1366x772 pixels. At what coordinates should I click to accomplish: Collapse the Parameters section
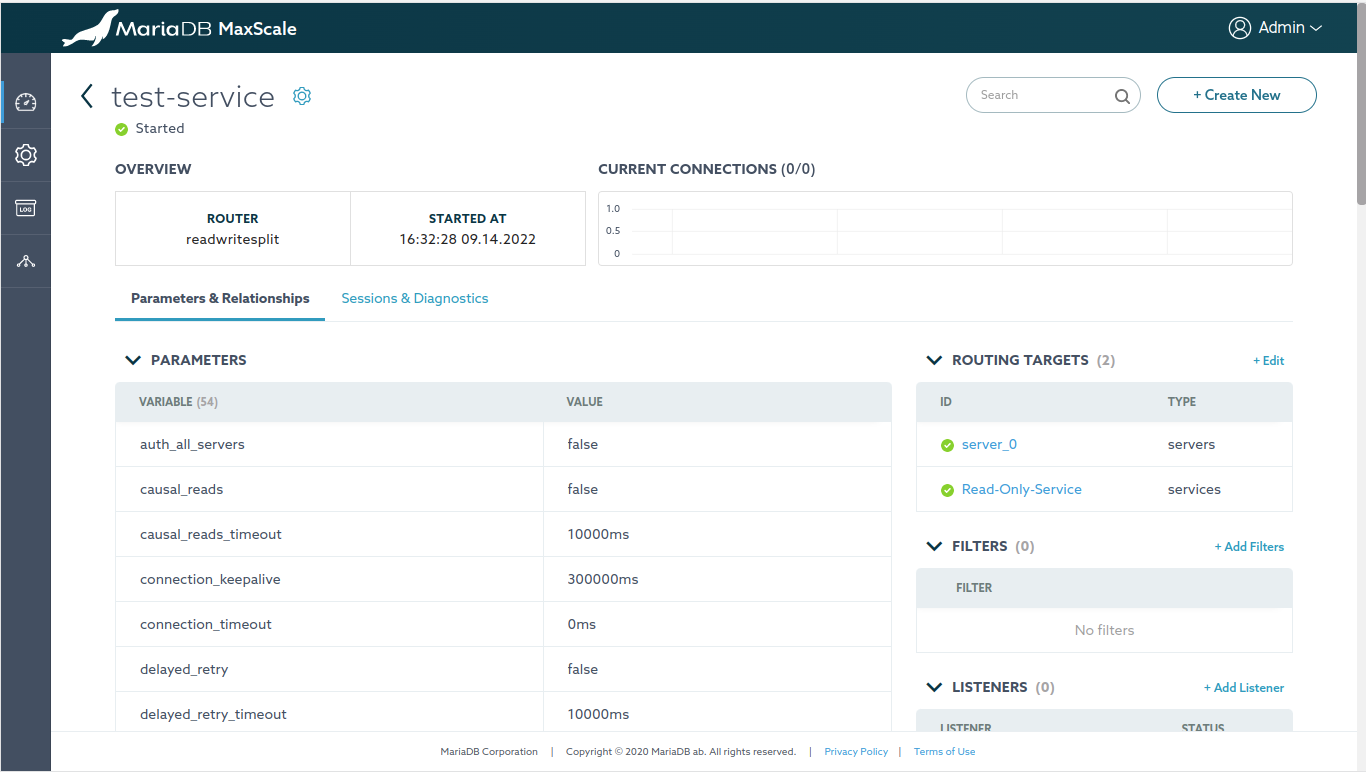(x=133, y=360)
